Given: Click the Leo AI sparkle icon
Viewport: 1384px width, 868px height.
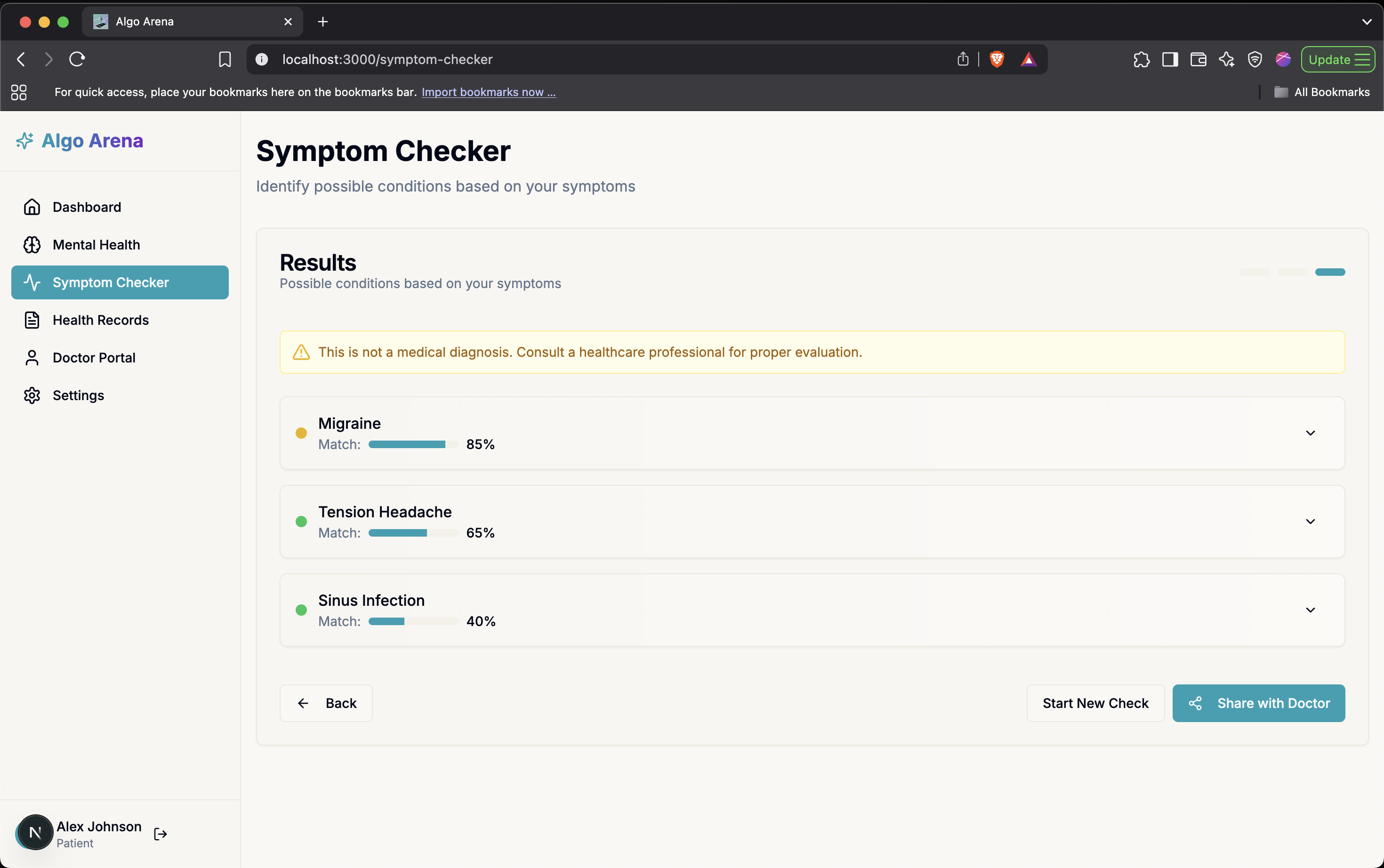Looking at the screenshot, I should coord(1226,59).
